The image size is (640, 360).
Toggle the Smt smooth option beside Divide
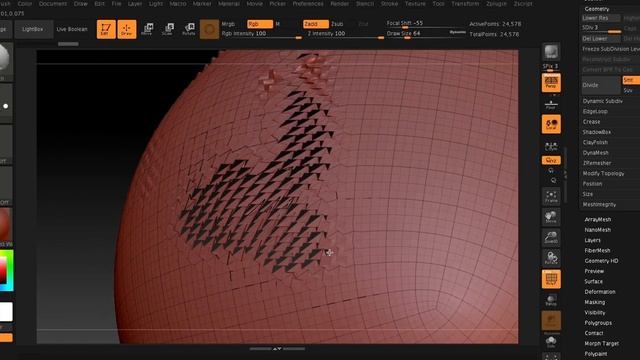click(631, 80)
